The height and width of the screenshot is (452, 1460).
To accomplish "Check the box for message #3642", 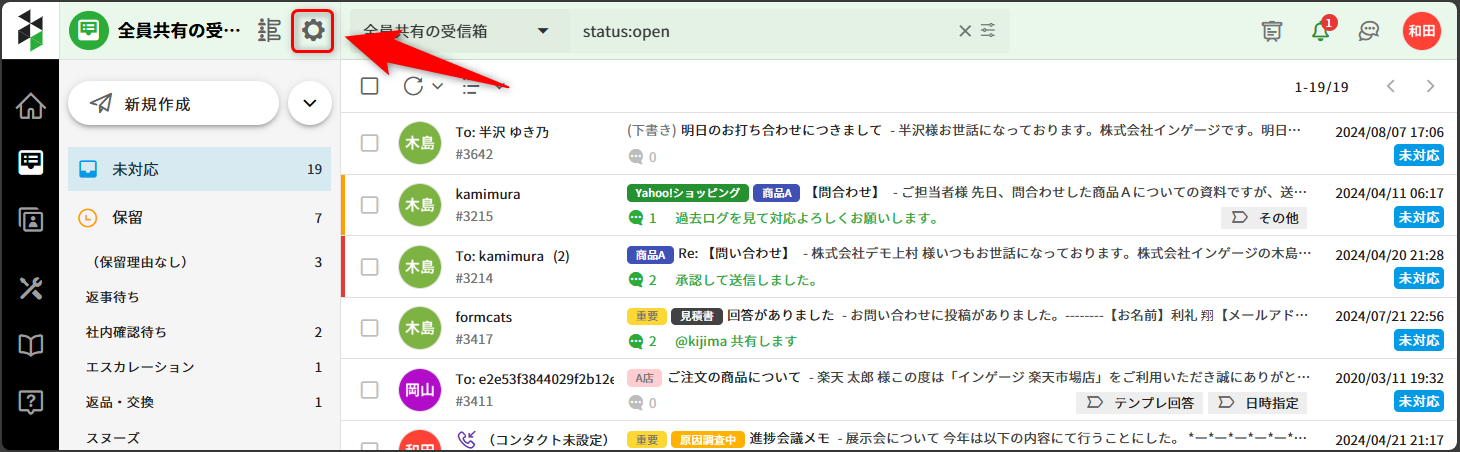I will coord(370,143).
